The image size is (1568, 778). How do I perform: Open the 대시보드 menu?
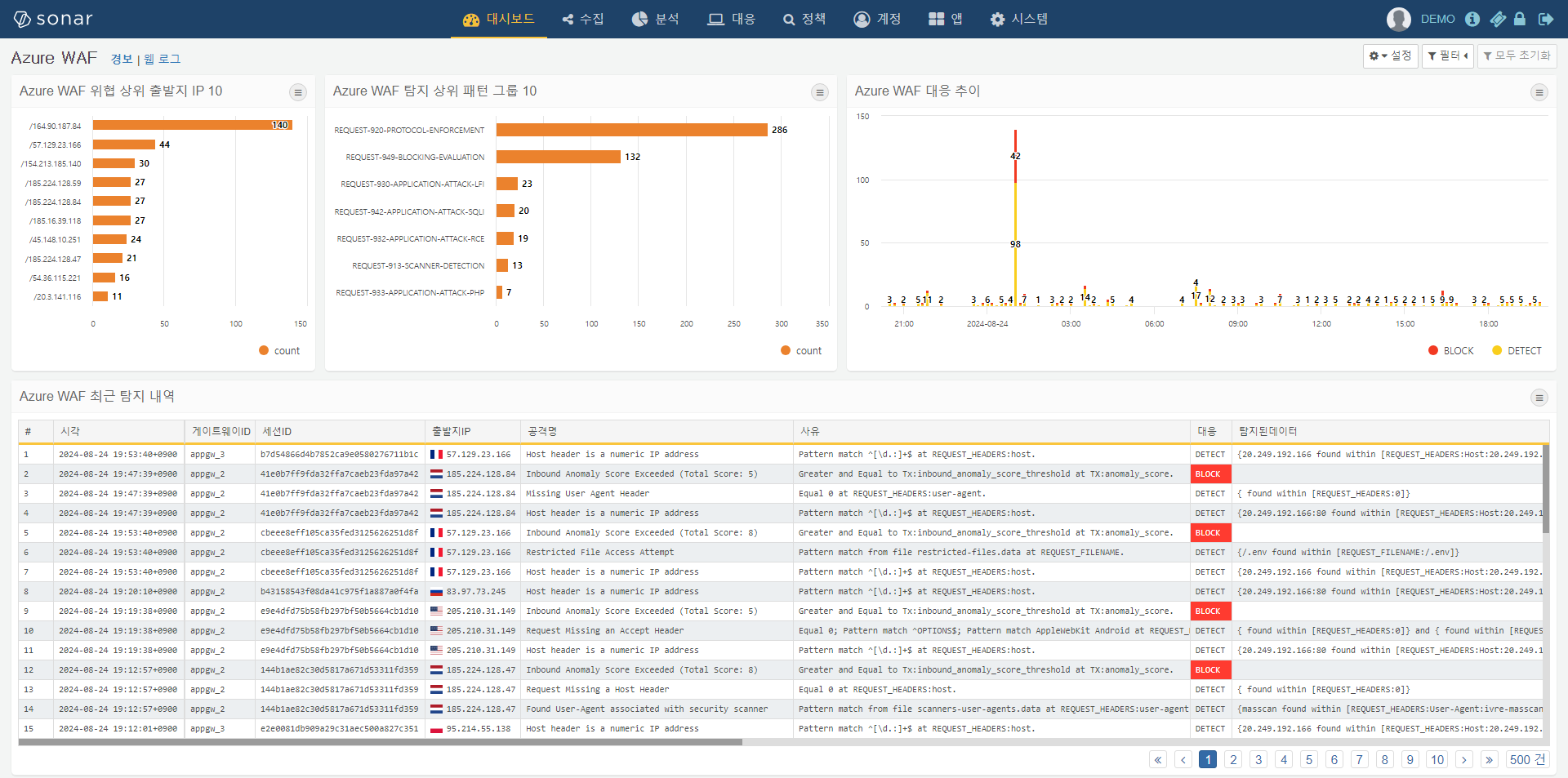click(498, 19)
